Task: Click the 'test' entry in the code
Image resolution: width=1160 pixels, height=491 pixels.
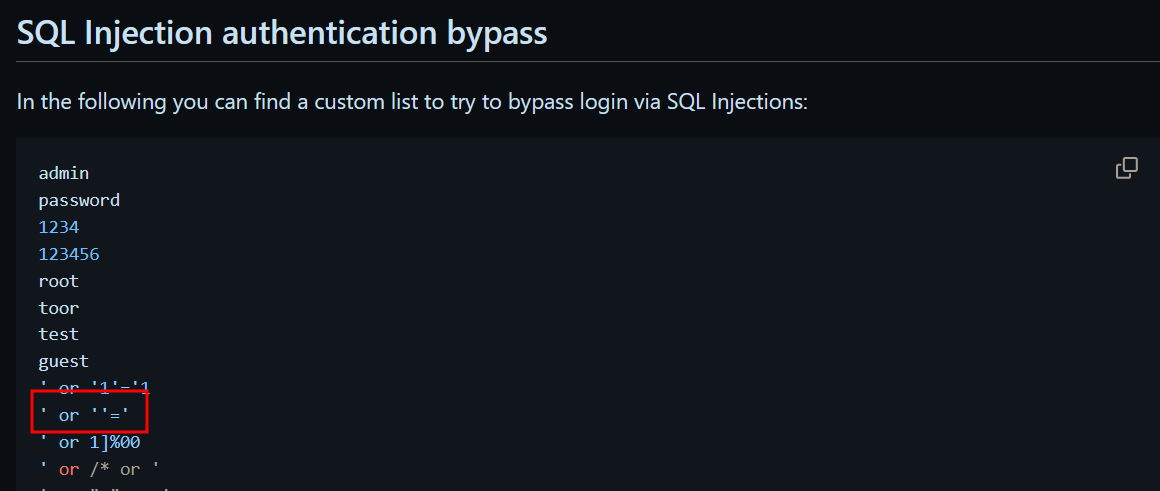Action: coord(59,334)
